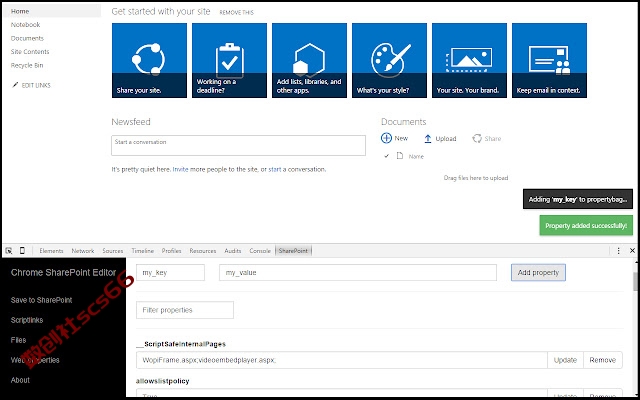Open the What's your style tile
This screenshot has height=400, width=640.
[x=389, y=60]
